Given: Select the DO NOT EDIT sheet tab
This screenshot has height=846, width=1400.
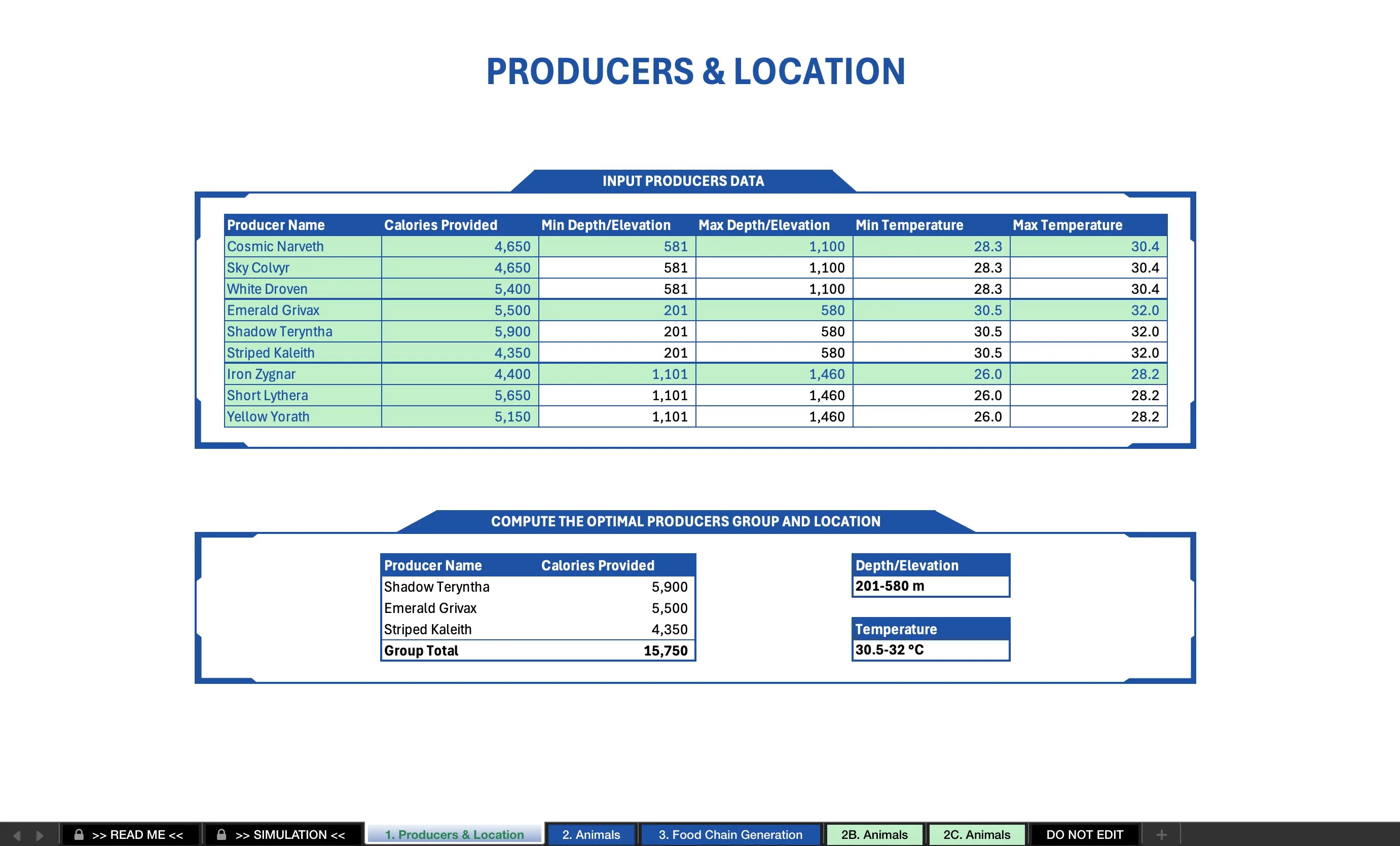Looking at the screenshot, I should [x=1084, y=835].
